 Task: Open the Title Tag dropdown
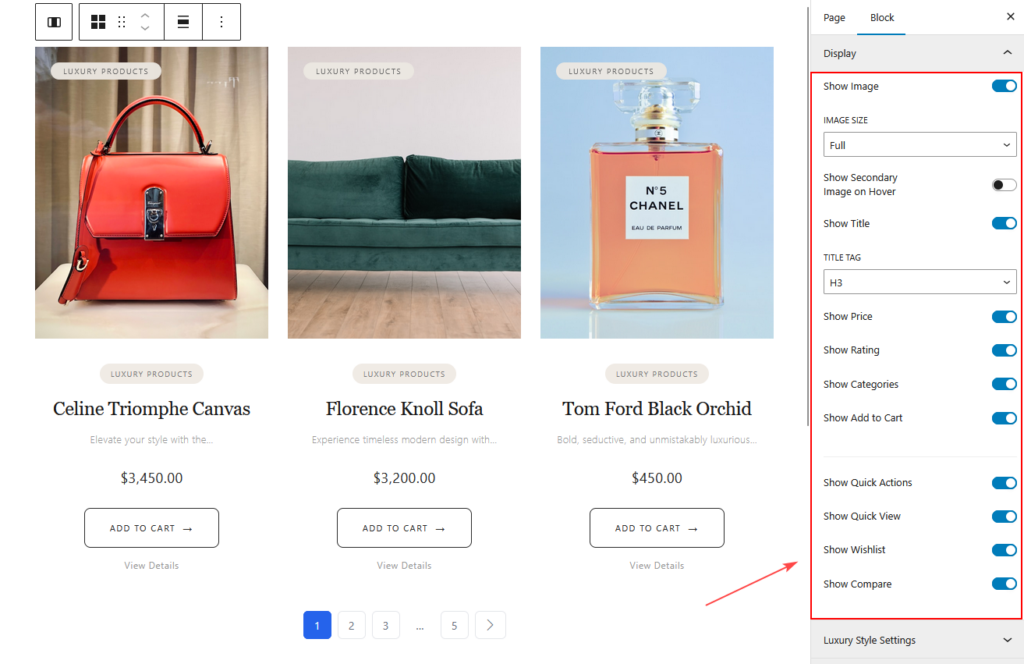920,283
